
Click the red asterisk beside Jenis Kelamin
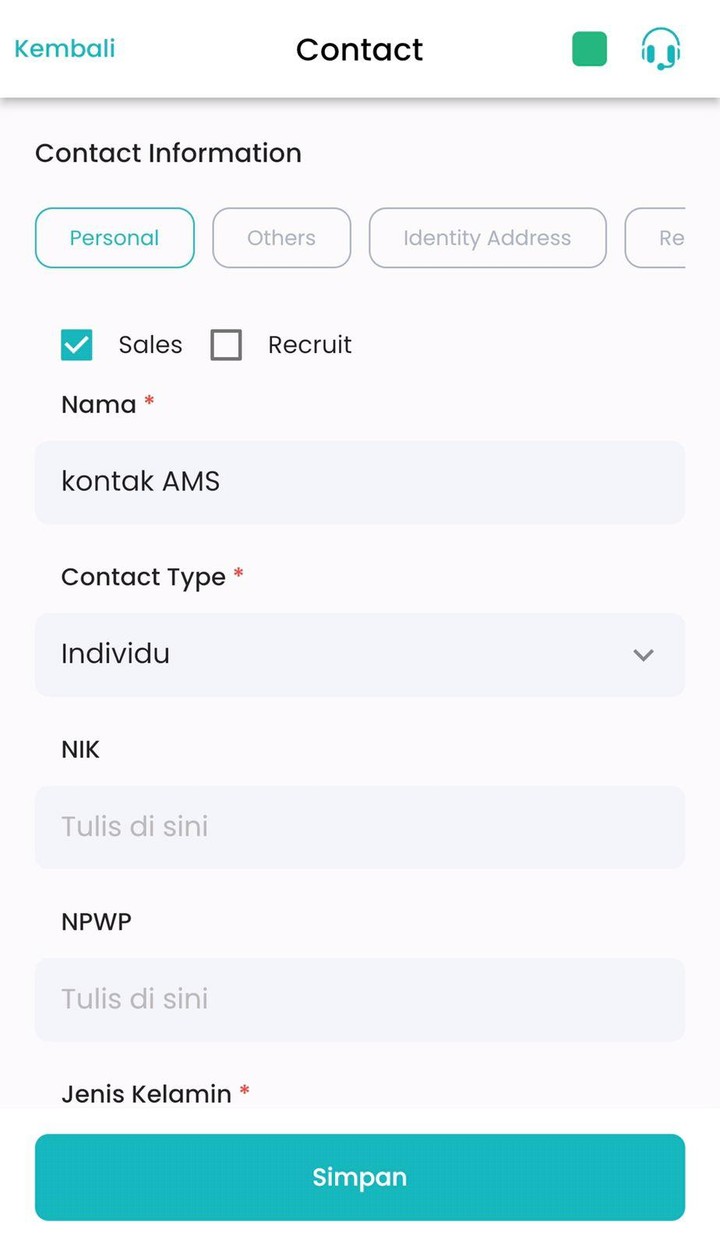click(x=243, y=1089)
